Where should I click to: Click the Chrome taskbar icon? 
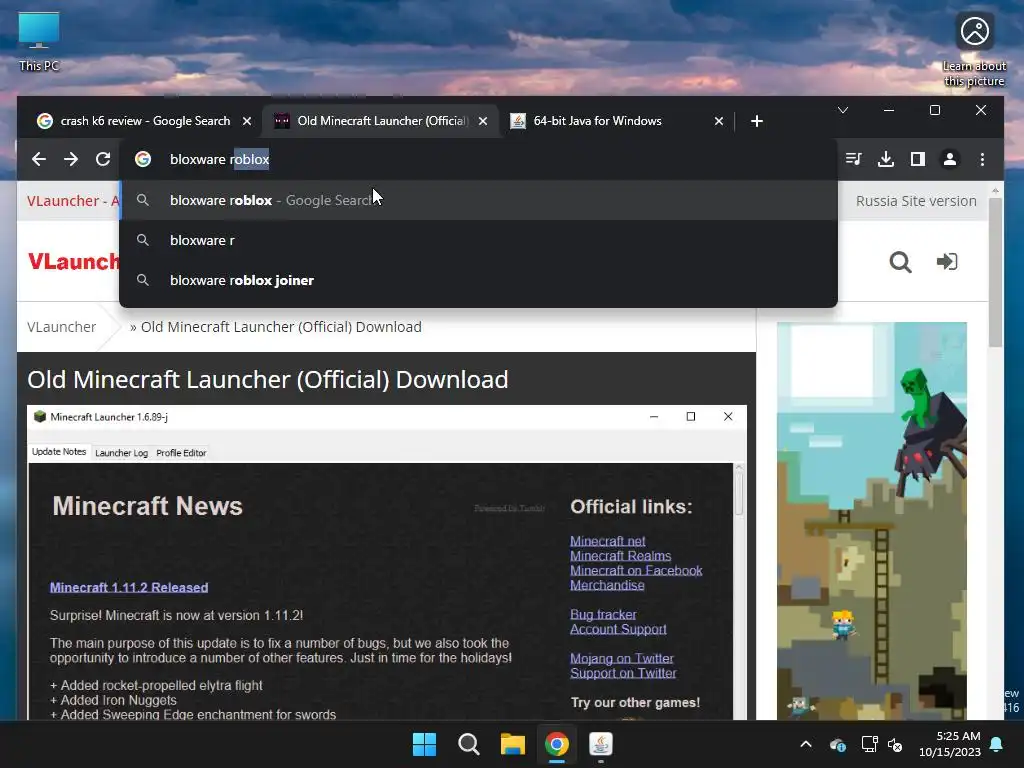pos(556,744)
